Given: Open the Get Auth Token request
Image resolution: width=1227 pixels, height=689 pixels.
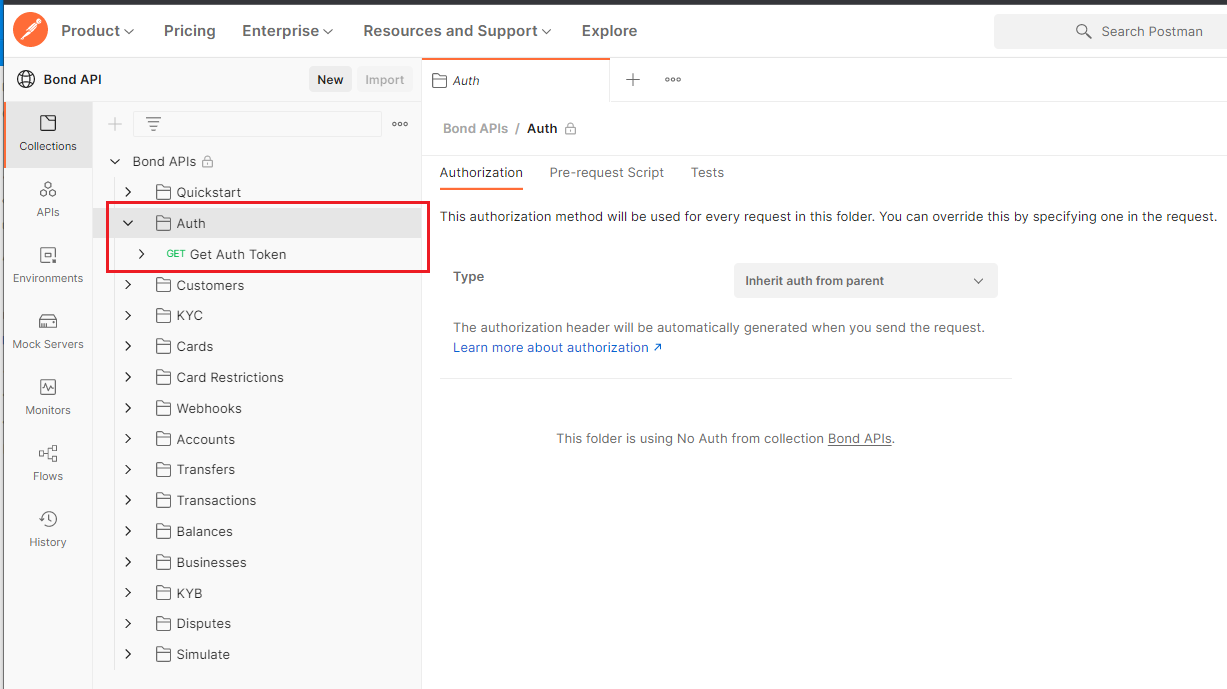Looking at the screenshot, I should pos(238,254).
